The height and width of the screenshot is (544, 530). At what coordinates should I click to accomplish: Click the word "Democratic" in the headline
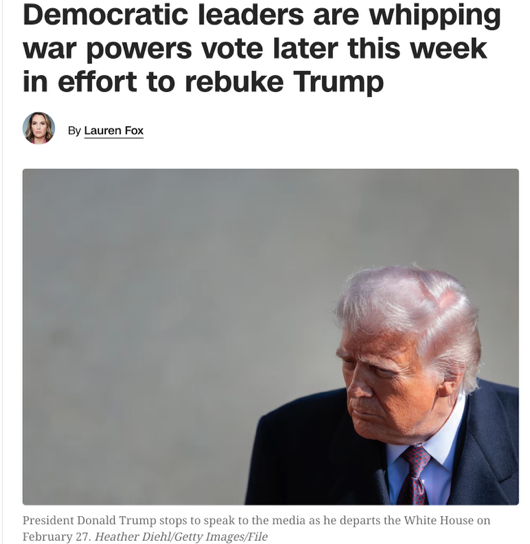105,15
